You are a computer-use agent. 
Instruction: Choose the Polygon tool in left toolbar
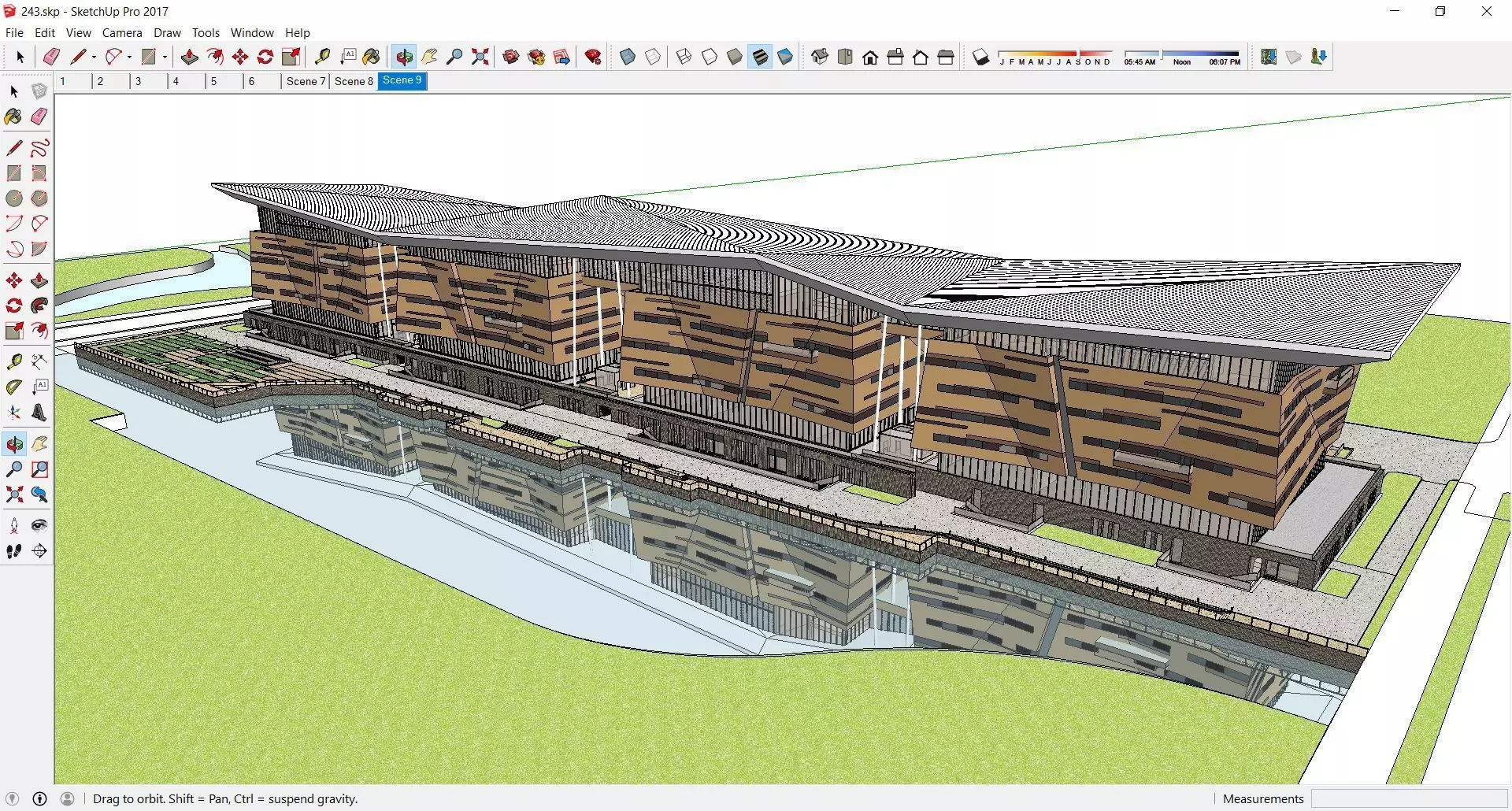tap(39, 198)
